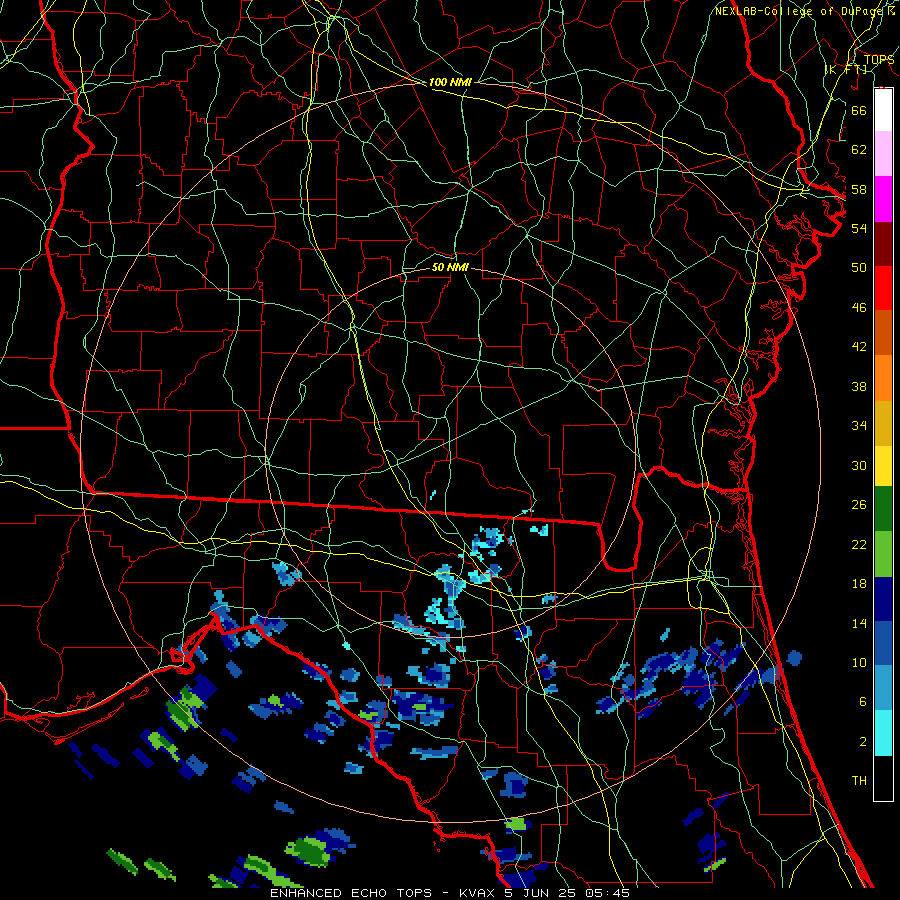This screenshot has width=900, height=900.
Task: Click the white swatch in the tops legend
Action: click(x=883, y=110)
